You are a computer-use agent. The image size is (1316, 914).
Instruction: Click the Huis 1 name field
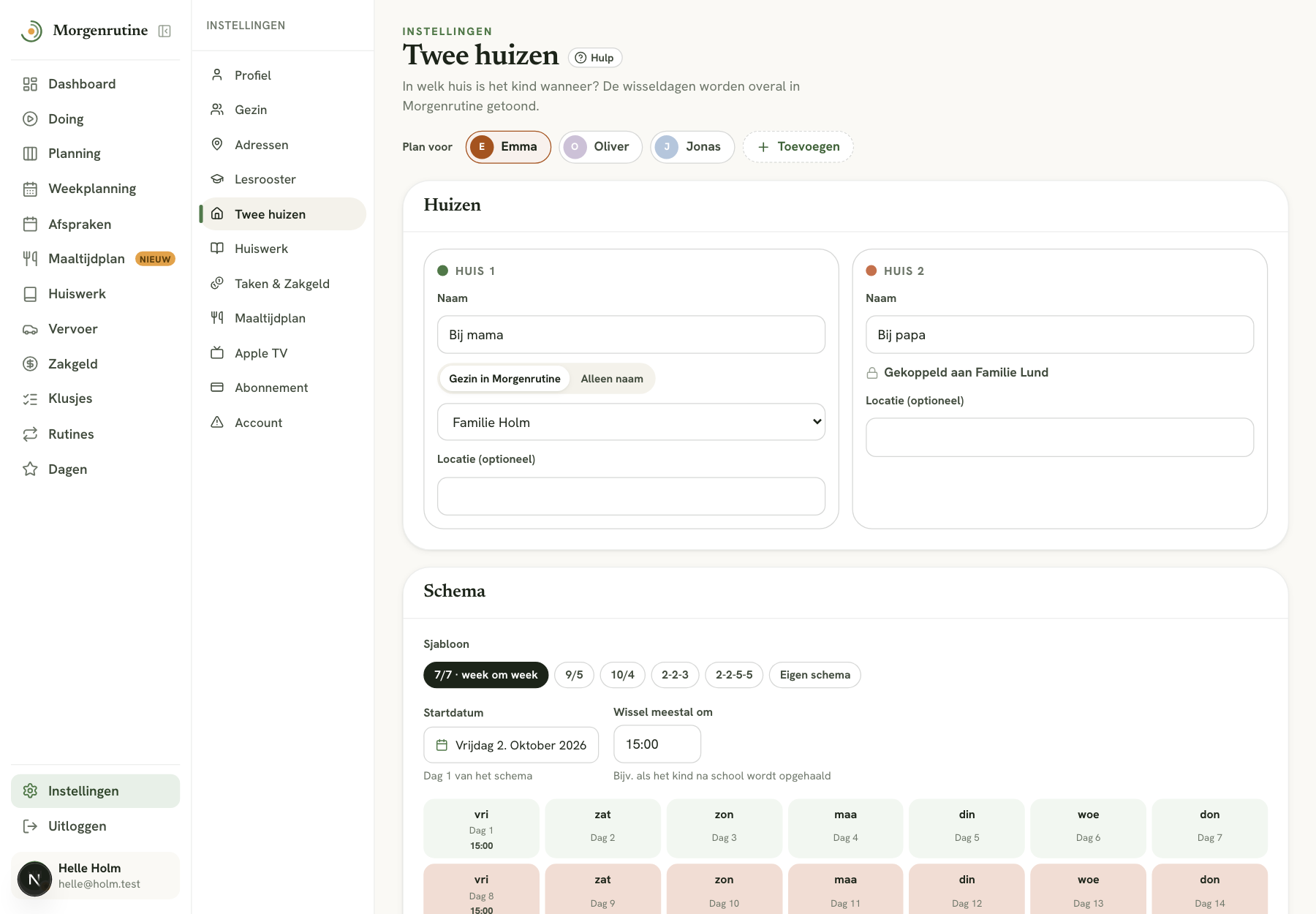pyautogui.click(x=631, y=334)
